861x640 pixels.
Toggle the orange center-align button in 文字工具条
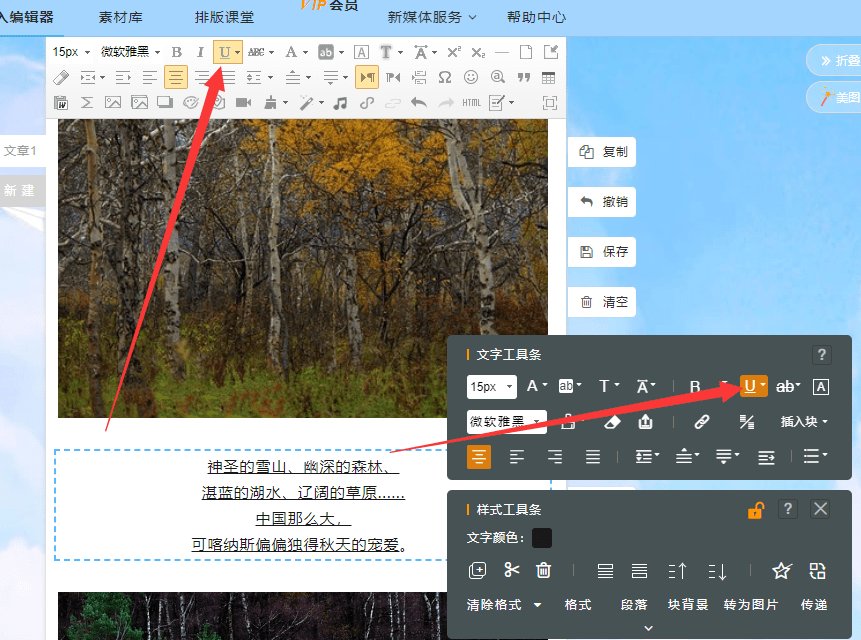[x=479, y=457]
